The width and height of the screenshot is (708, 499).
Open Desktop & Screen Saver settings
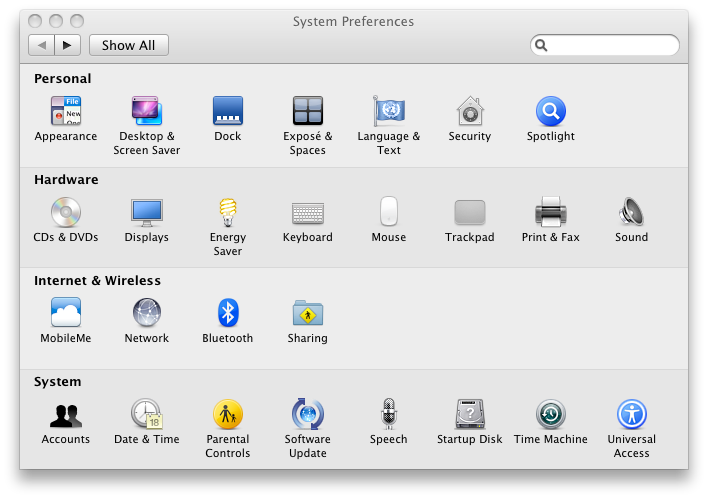147,111
